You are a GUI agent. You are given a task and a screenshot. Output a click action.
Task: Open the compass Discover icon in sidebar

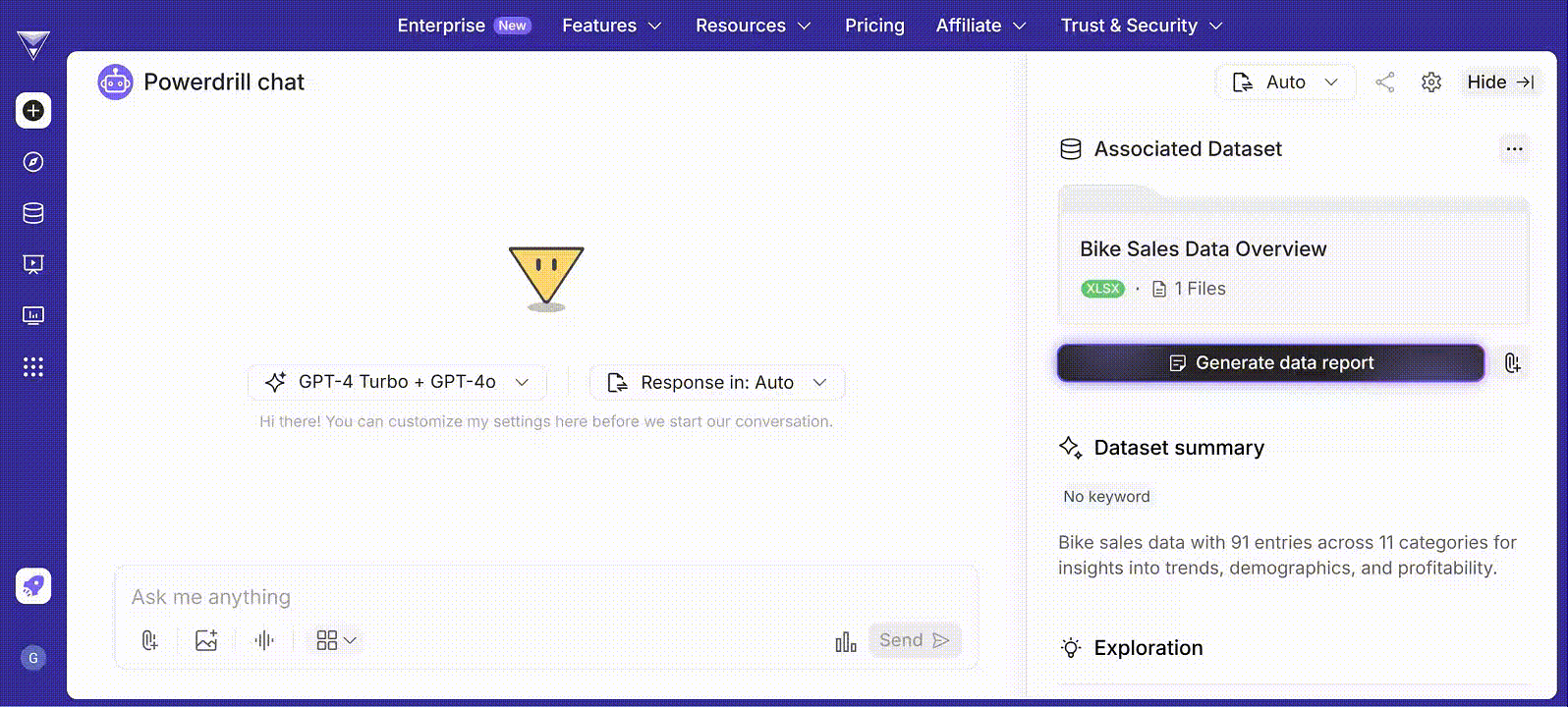coord(33,162)
